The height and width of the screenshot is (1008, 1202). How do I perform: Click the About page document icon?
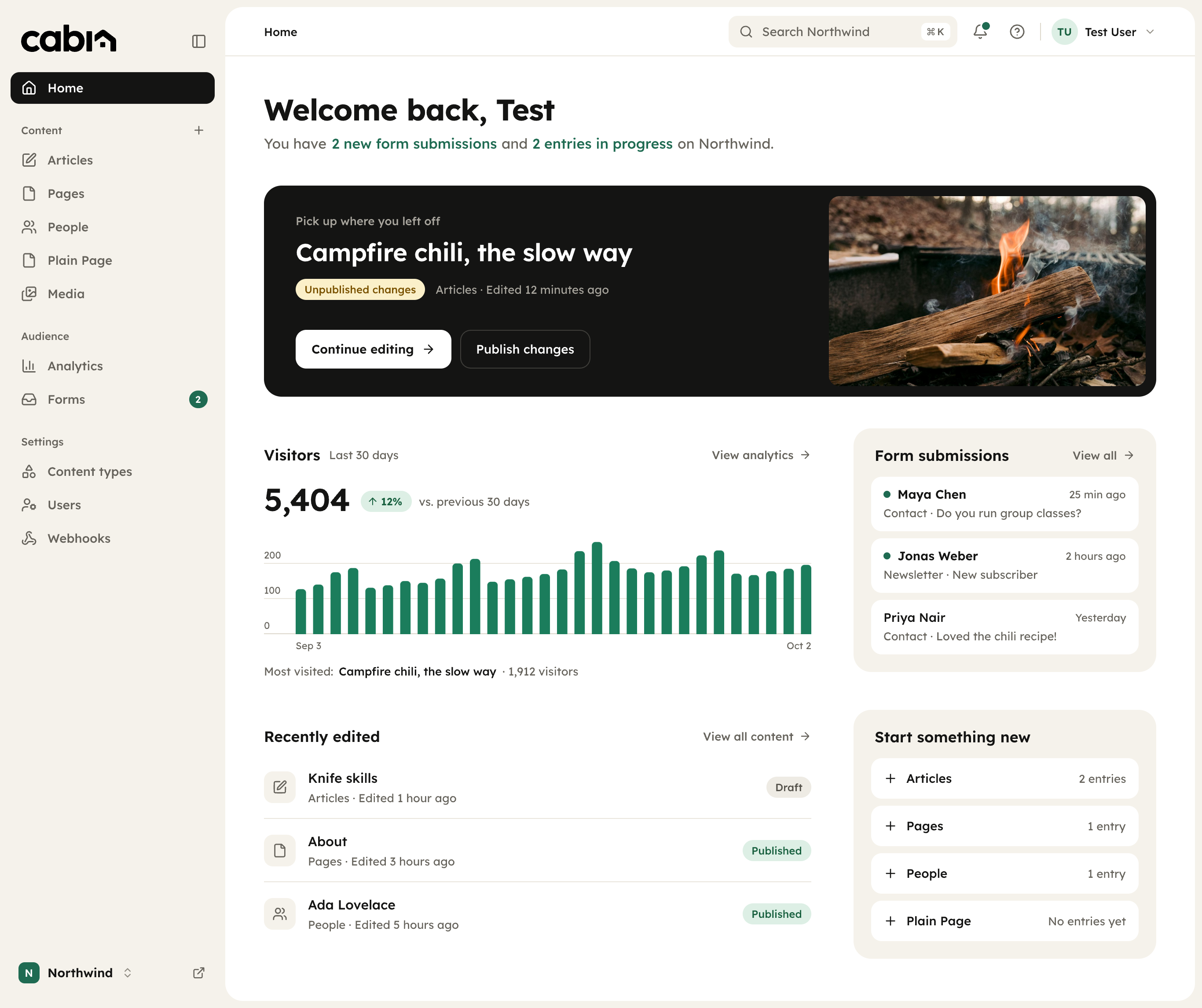point(280,851)
